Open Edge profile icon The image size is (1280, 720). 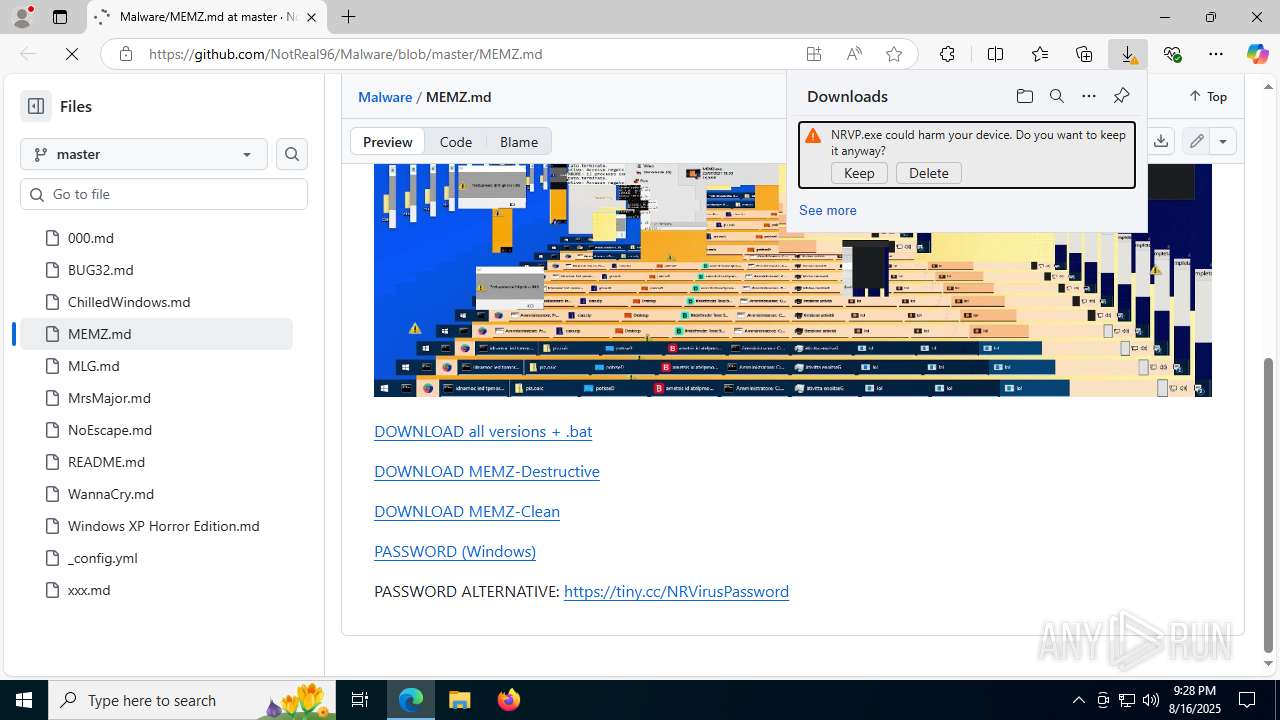tap(22, 17)
